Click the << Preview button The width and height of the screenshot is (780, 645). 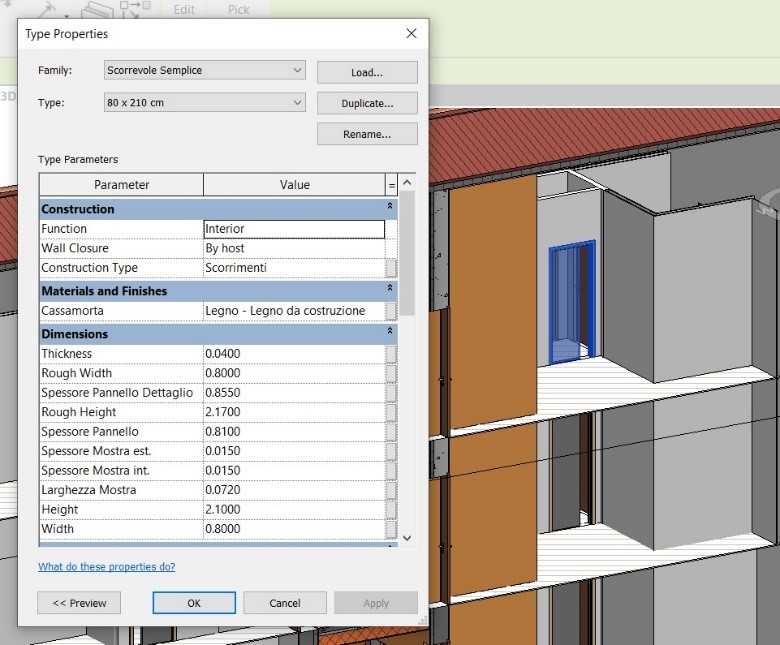pos(79,603)
